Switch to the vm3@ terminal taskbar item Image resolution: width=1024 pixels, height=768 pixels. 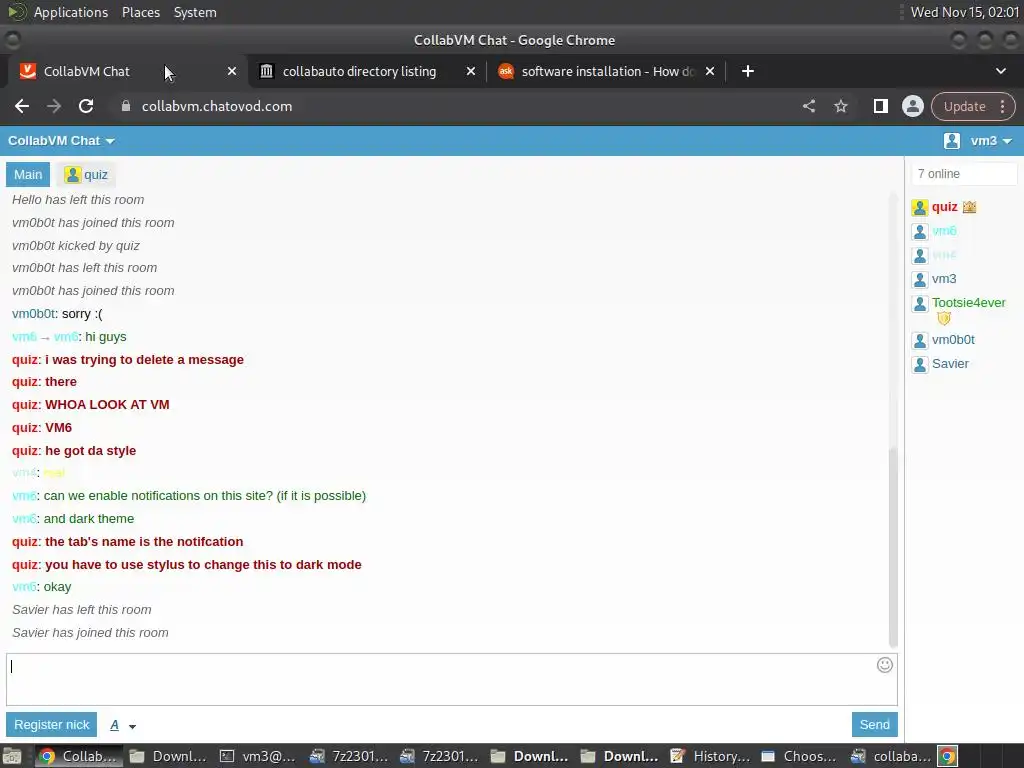[x=258, y=756]
